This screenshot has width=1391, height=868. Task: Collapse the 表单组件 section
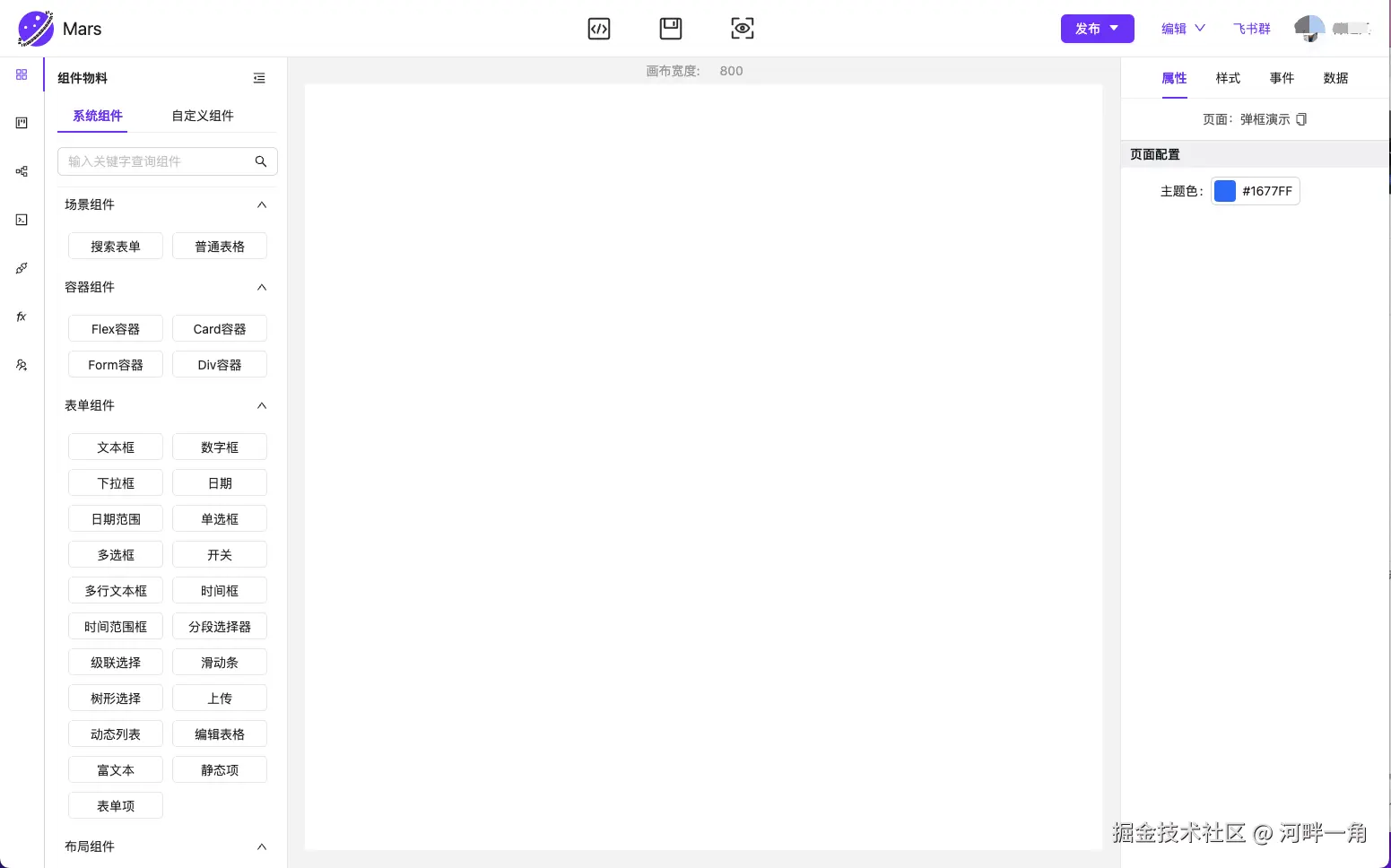coord(262,405)
